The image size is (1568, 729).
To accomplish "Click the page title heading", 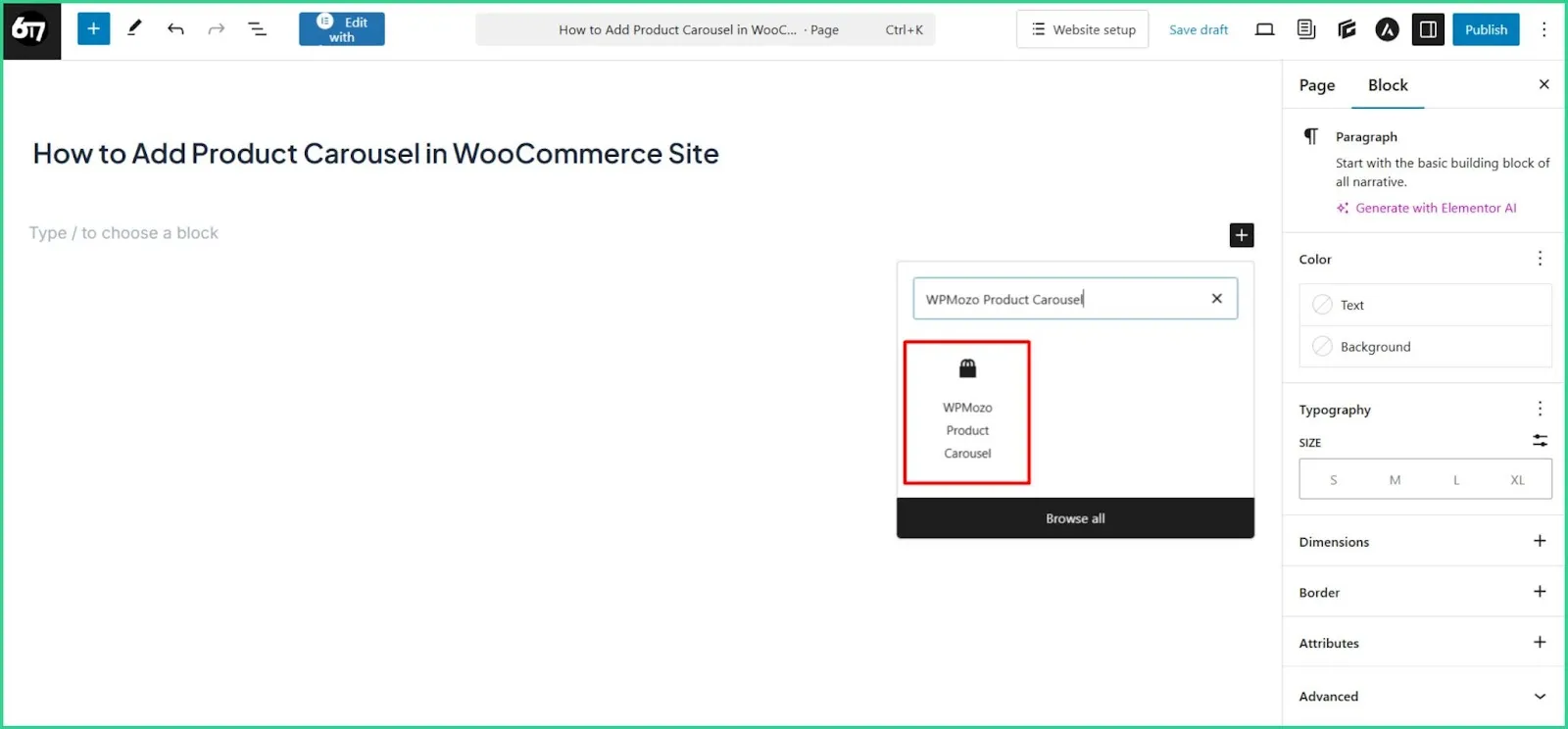I will pyautogui.click(x=375, y=154).
